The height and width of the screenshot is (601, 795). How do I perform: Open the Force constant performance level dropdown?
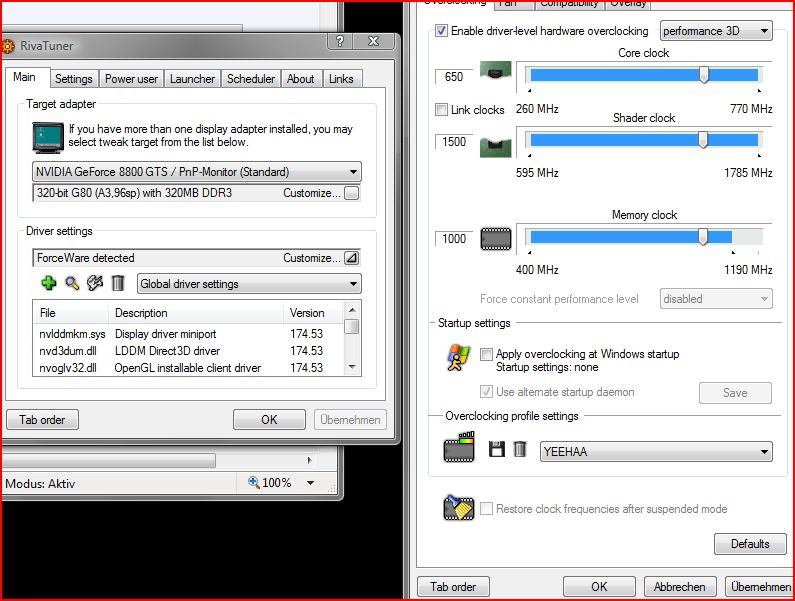[x=716, y=299]
